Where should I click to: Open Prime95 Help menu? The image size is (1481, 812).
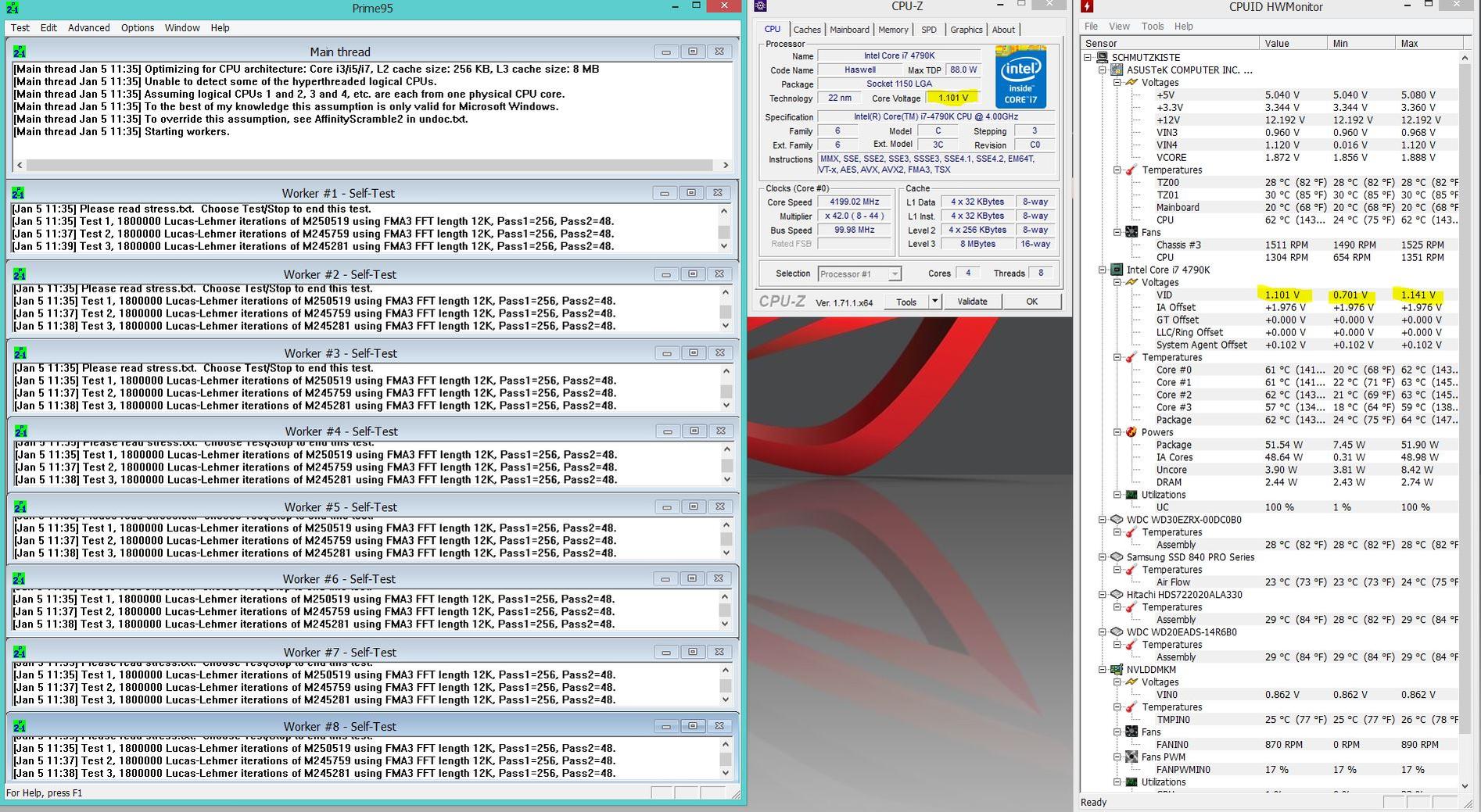click(x=220, y=27)
